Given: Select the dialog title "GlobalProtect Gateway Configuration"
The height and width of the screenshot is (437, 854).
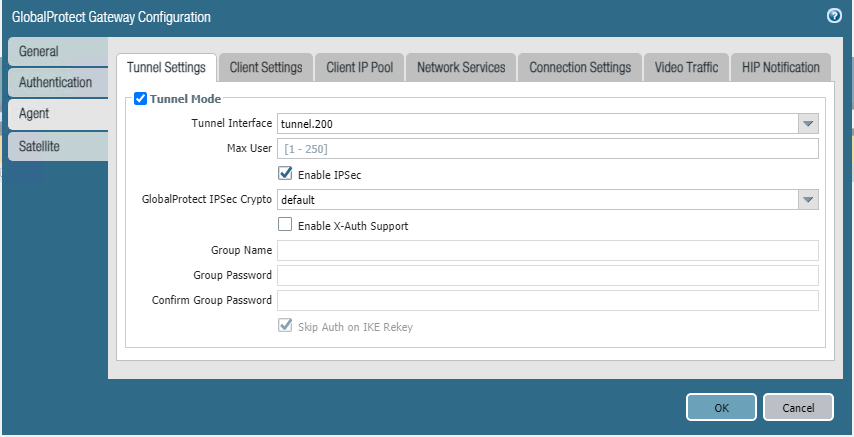Looking at the screenshot, I should click(111, 17).
